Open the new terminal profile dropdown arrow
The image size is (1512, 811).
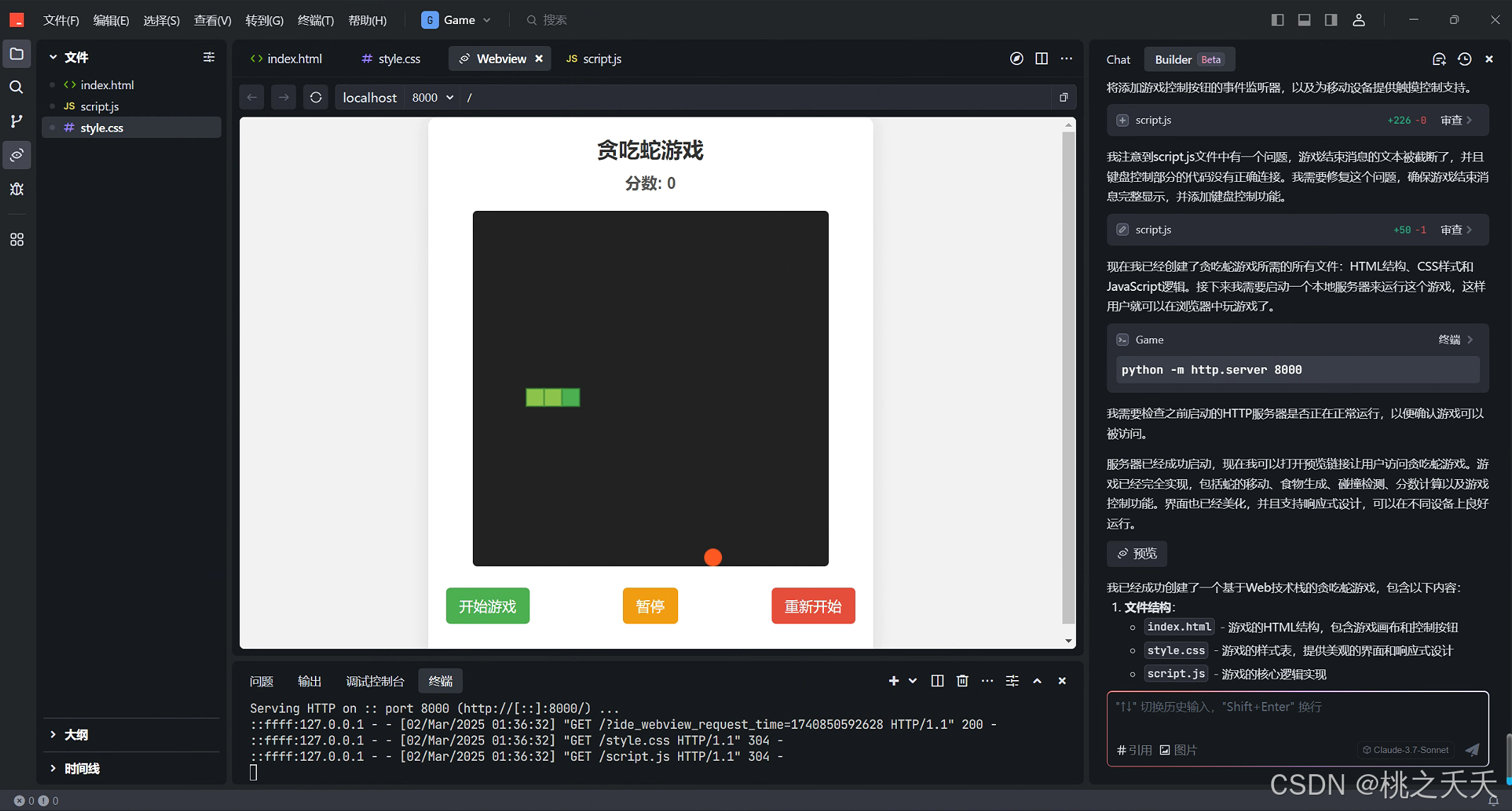pyautogui.click(x=912, y=681)
